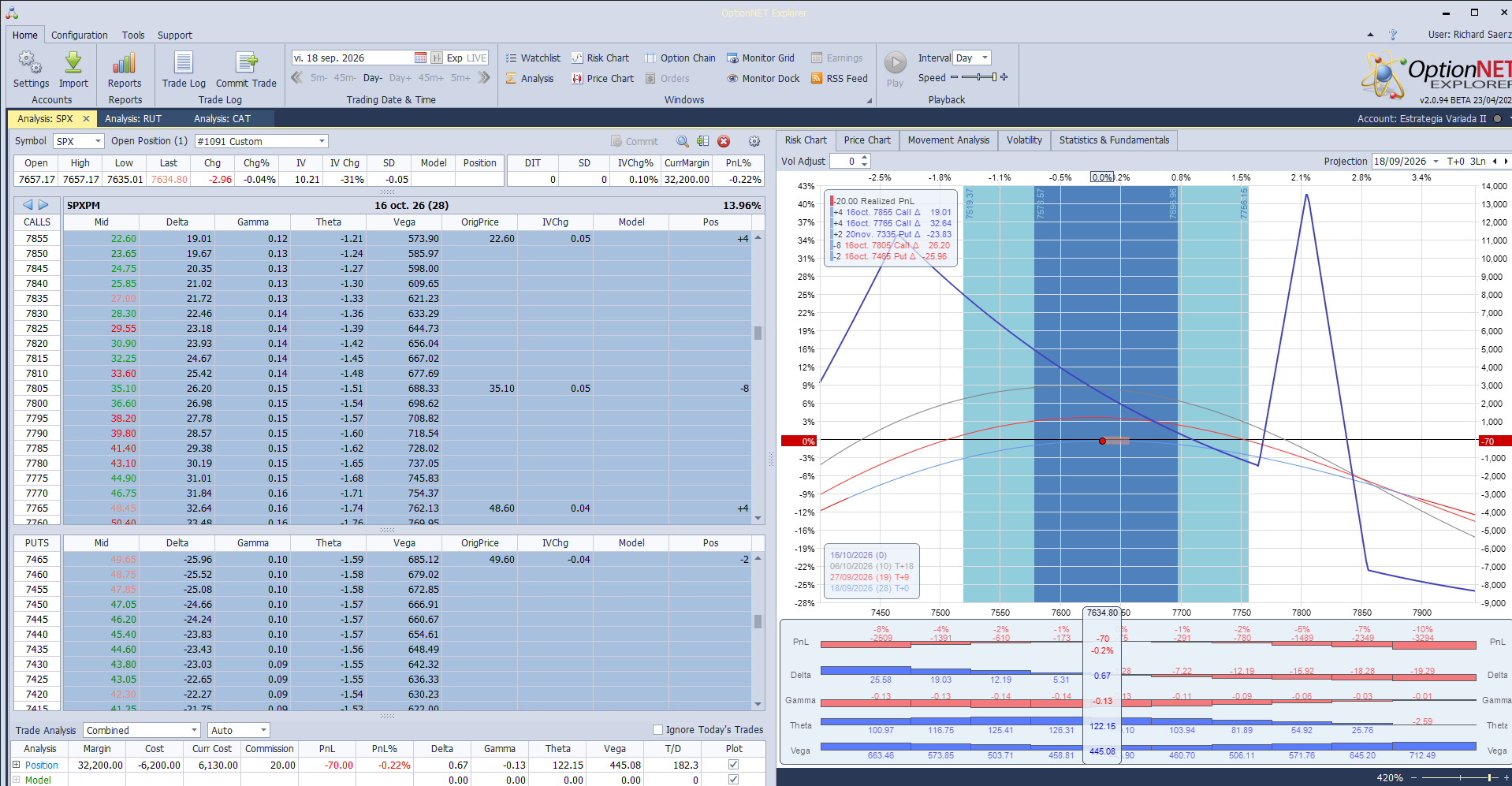This screenshot has height=786, width=1512.
Task: Click the Day- time step button
Action: (x=372, y=78)
